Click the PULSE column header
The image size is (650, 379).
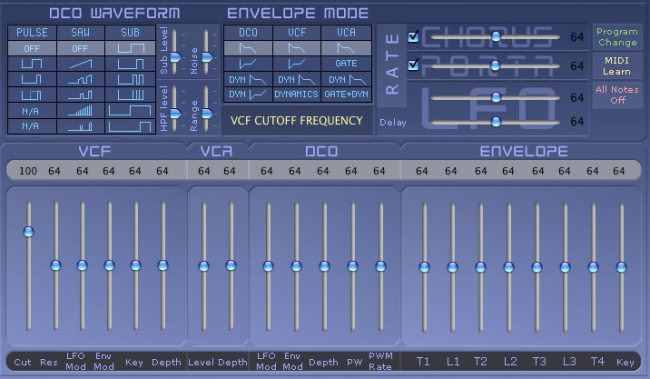point(32,32)
